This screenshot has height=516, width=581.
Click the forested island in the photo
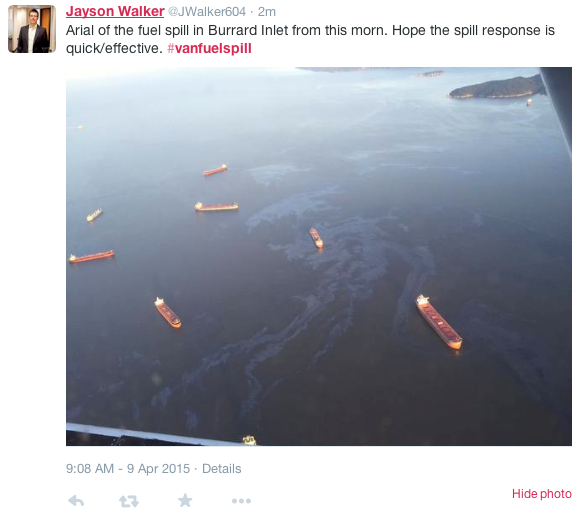[497, 87]
